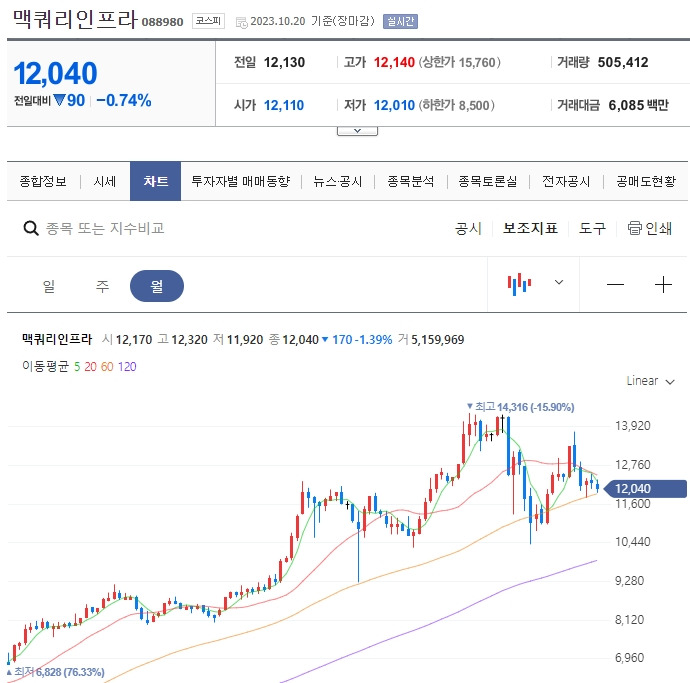This screenshot has height=683, width=690.
Task: Click the 고가 12,140 value
Action: [x=394, y=62]
